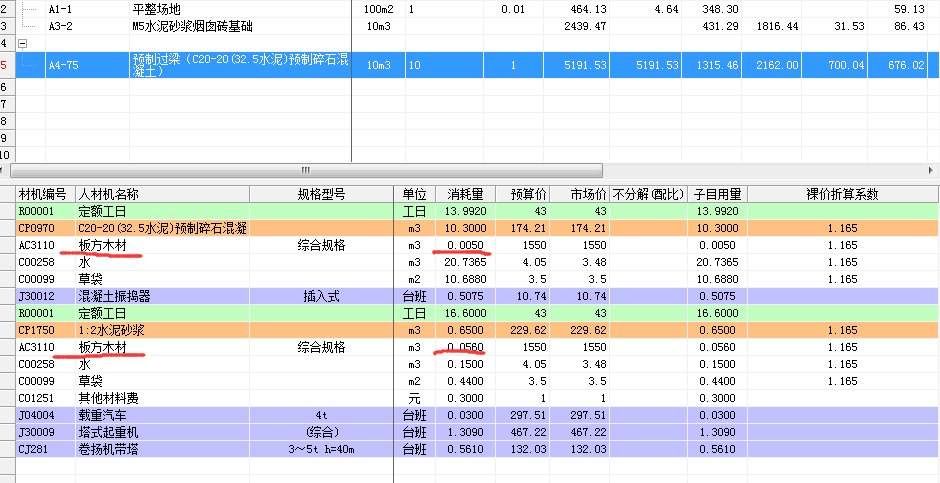940x483 pixels.
Task: Select the A3-2 code cell
Action: [88, 26]
